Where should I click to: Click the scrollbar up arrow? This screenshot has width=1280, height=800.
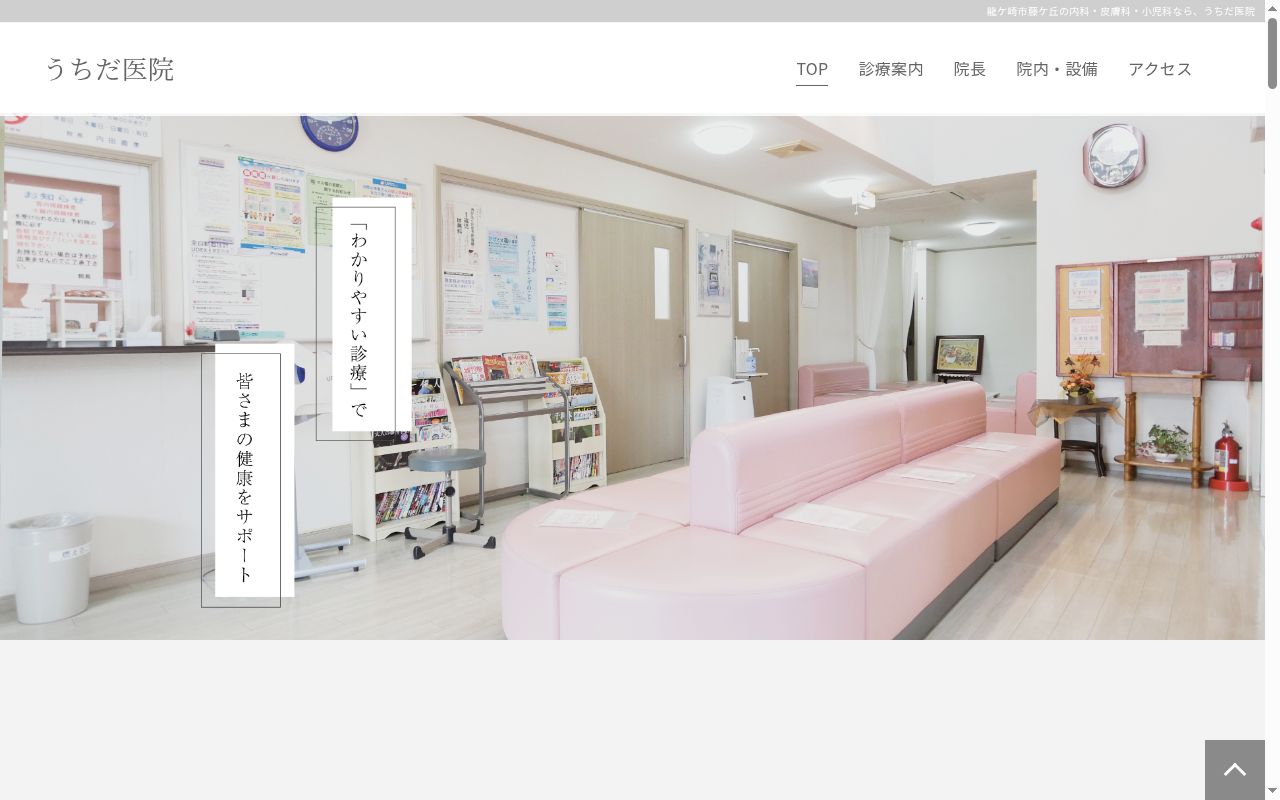pyautogui.click(x=1272, y=8)
